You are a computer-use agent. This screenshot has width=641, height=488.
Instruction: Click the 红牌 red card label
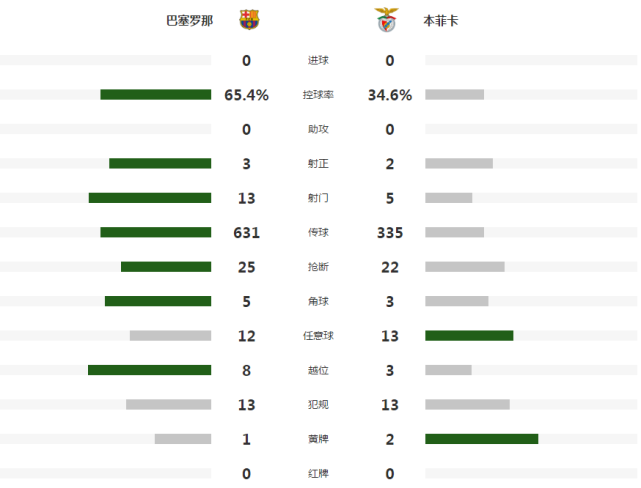click(318, 473)
